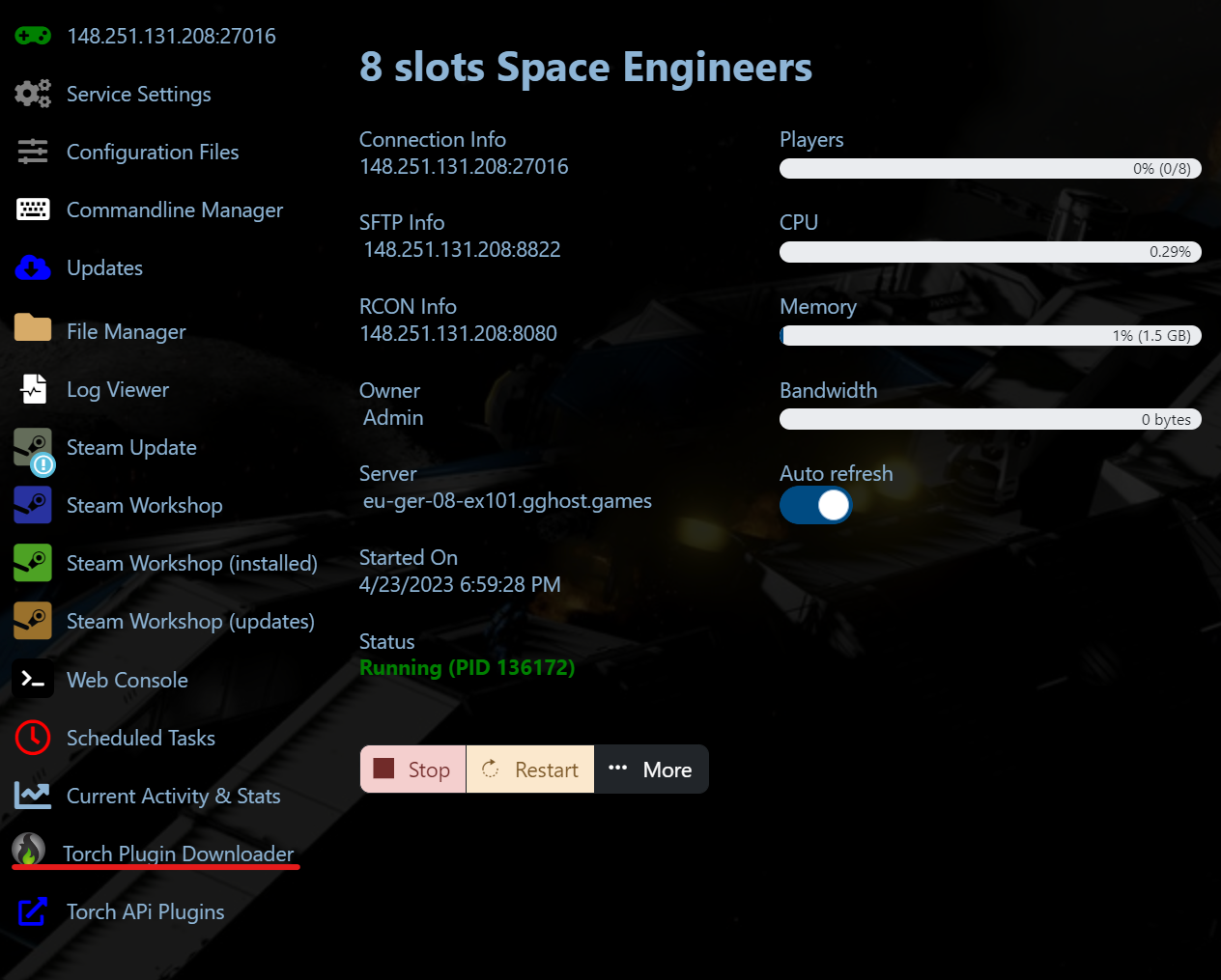Restart the game server
The image size is (1221, 980).
pos(530,770)
